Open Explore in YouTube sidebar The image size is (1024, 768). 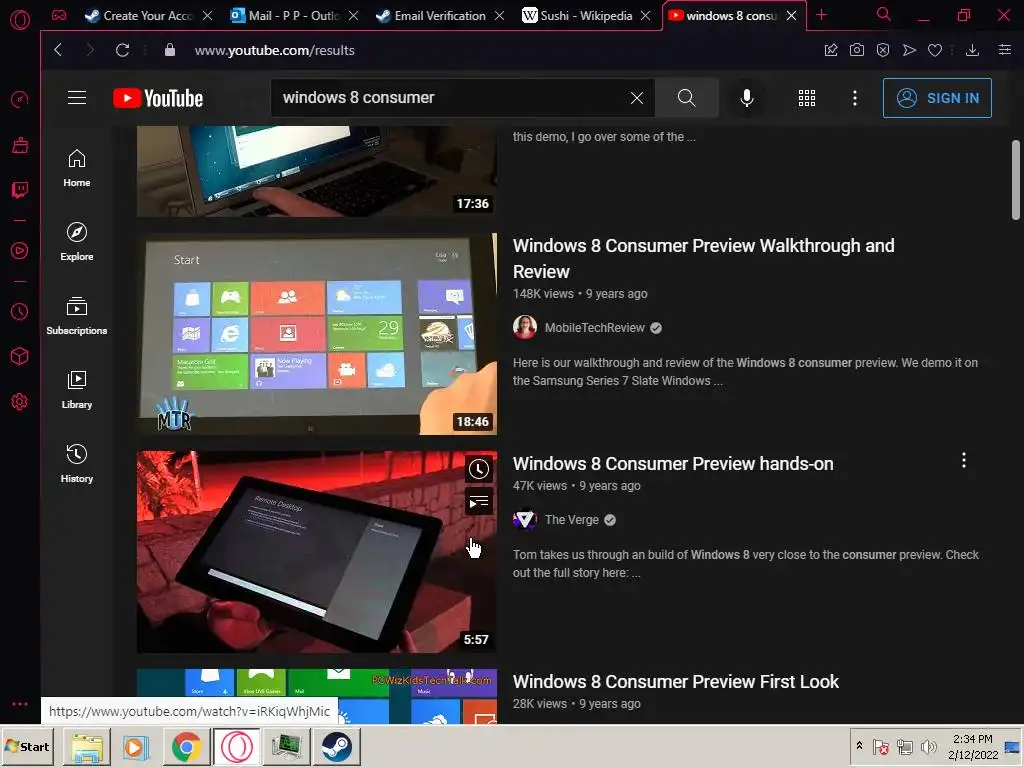coord(77,242)
